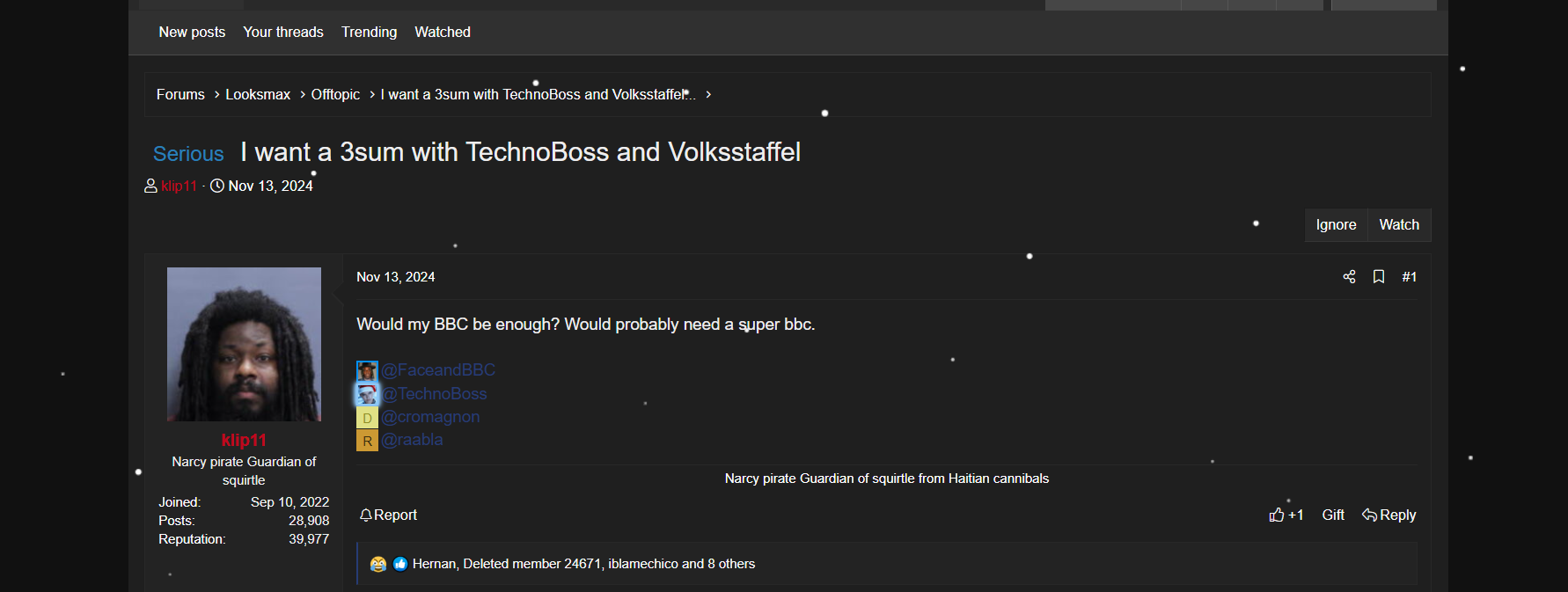Report the post using the bell icon
The image size is (1568, 592).
[x=366, y=515]
